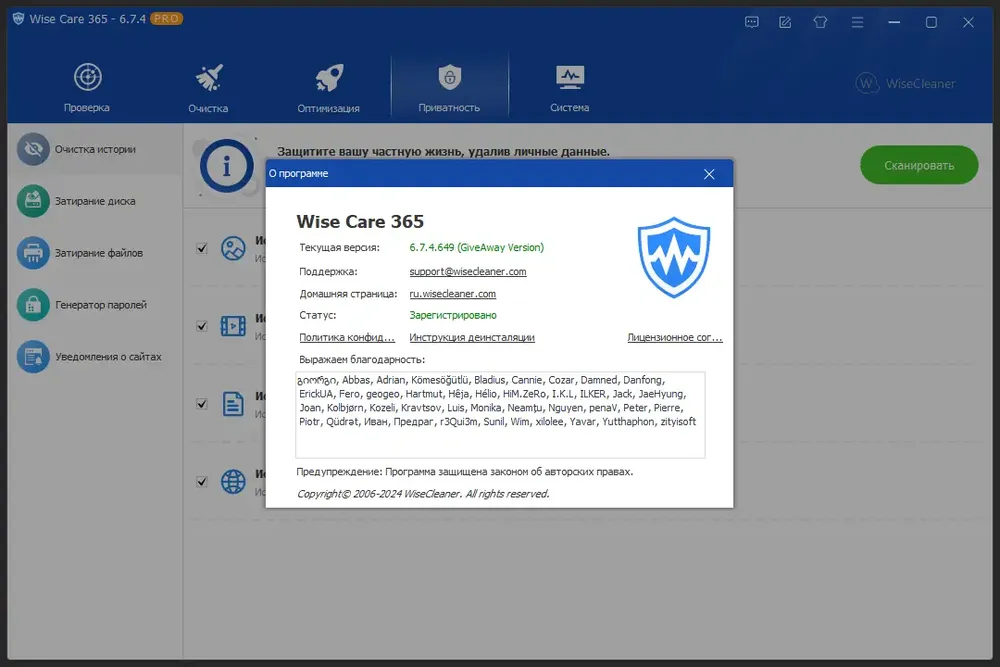Minimize the Wise Care 365 window
The width and height of the screenshot is (1000, 667).
(x=894, y=22)
